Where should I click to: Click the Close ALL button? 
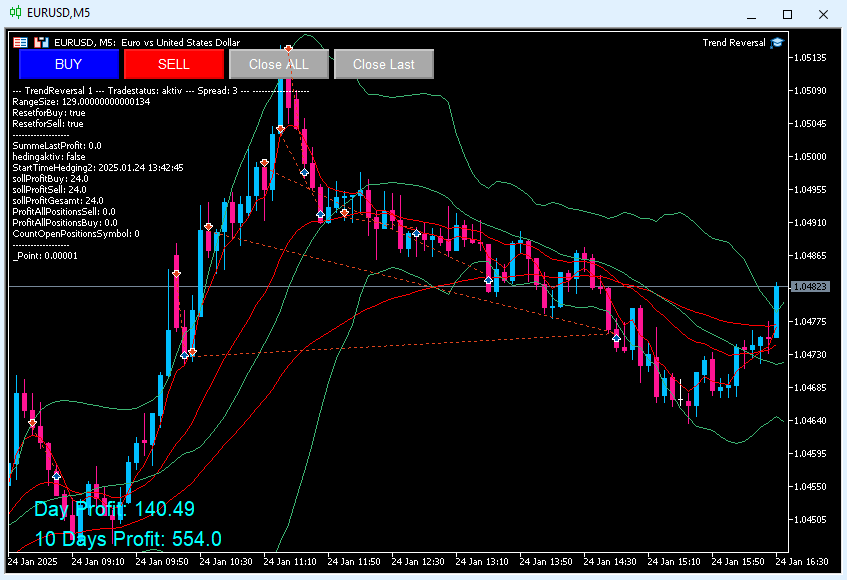[x=279, y=64]
